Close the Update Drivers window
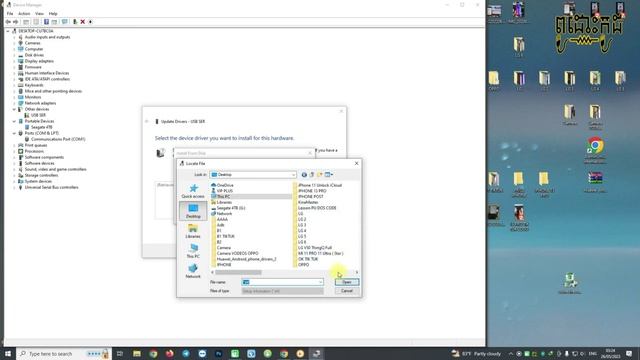The image size is (640, 360). pos(341,111)
